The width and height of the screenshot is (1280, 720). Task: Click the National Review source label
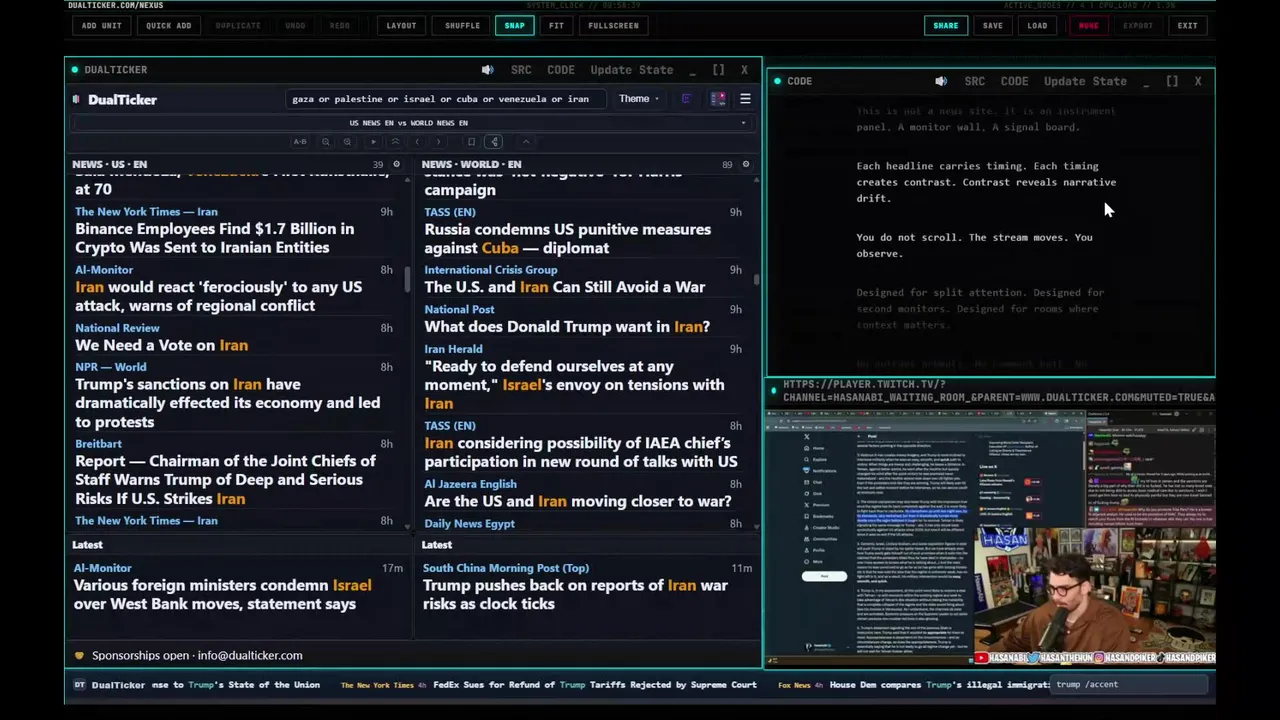pos(117,328)
